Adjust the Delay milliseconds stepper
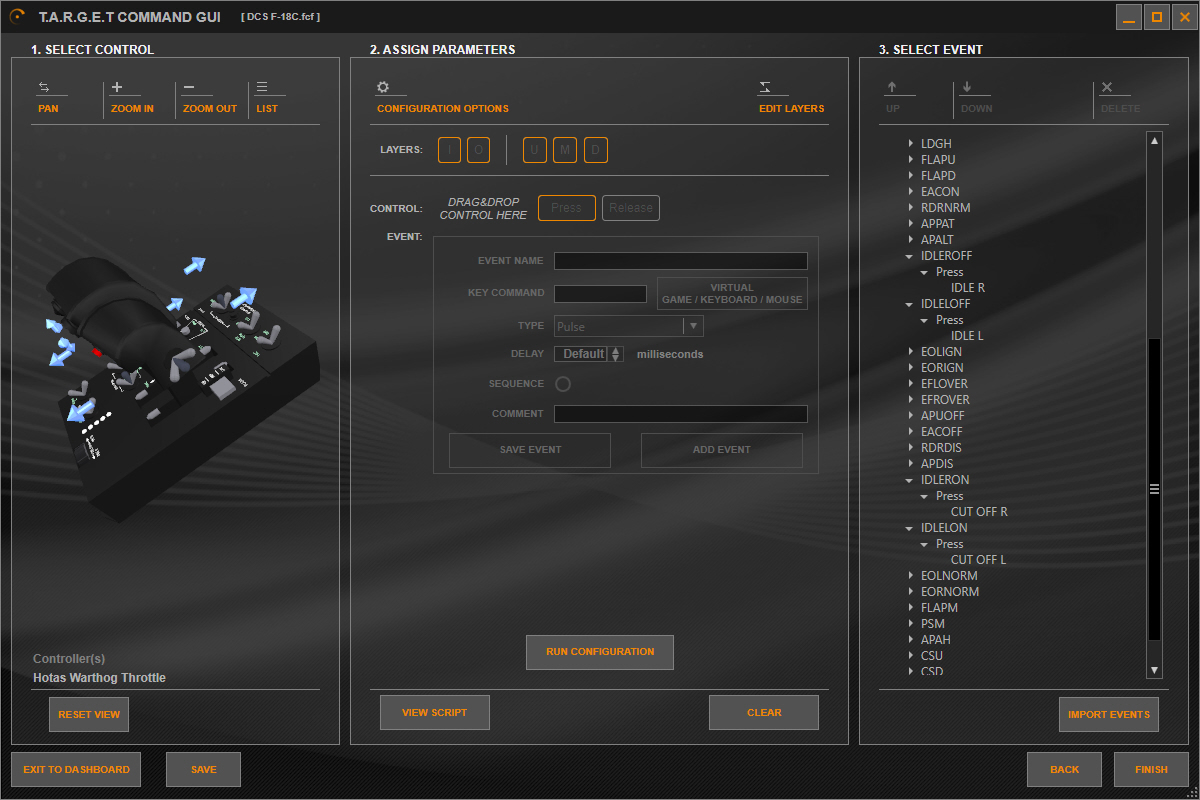1200x800 pixels. 616,354
